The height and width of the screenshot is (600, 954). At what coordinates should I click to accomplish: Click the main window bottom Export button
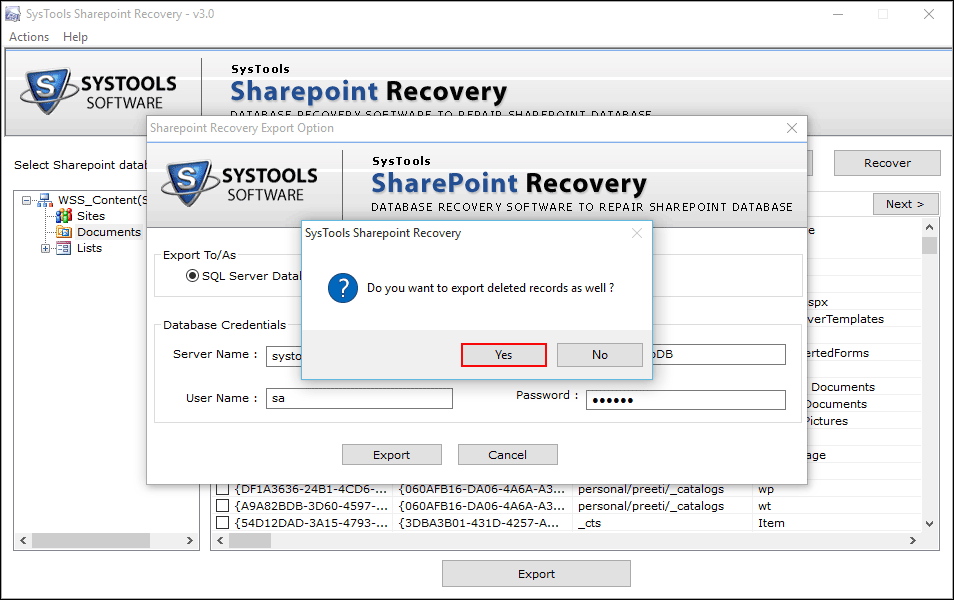tap(536, 574)
